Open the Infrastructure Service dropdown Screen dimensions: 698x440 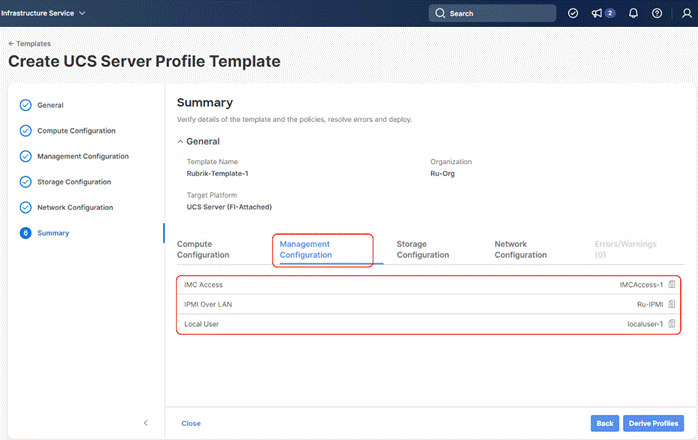pos(43,13)
